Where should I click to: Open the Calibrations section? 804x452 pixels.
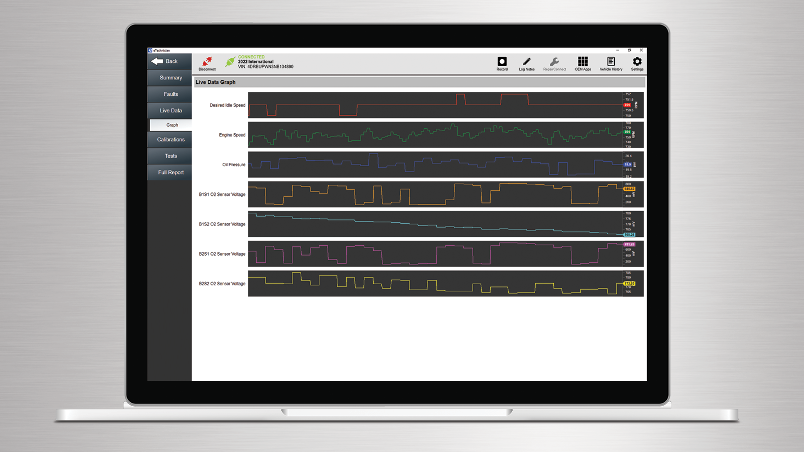169,140
